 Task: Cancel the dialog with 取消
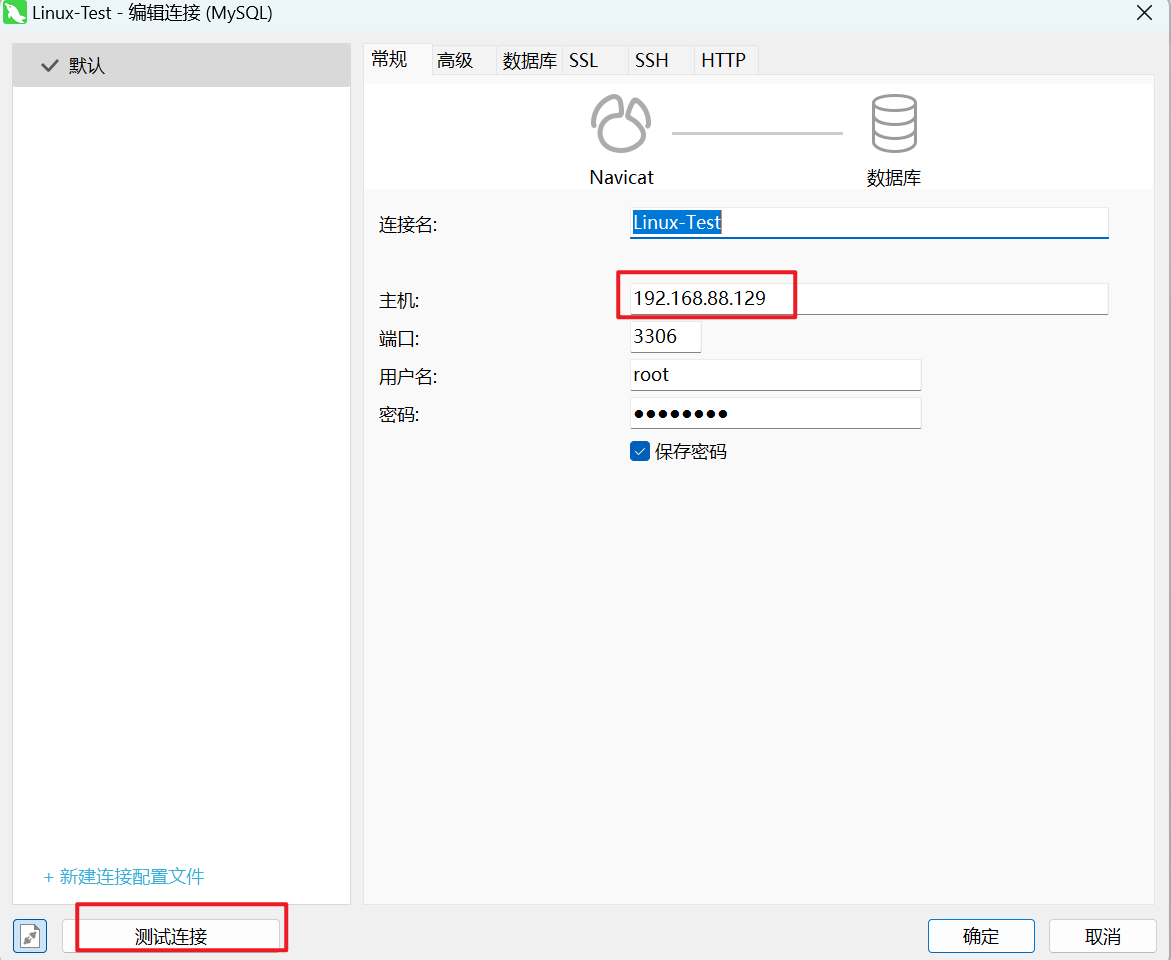click(1102, 936)
